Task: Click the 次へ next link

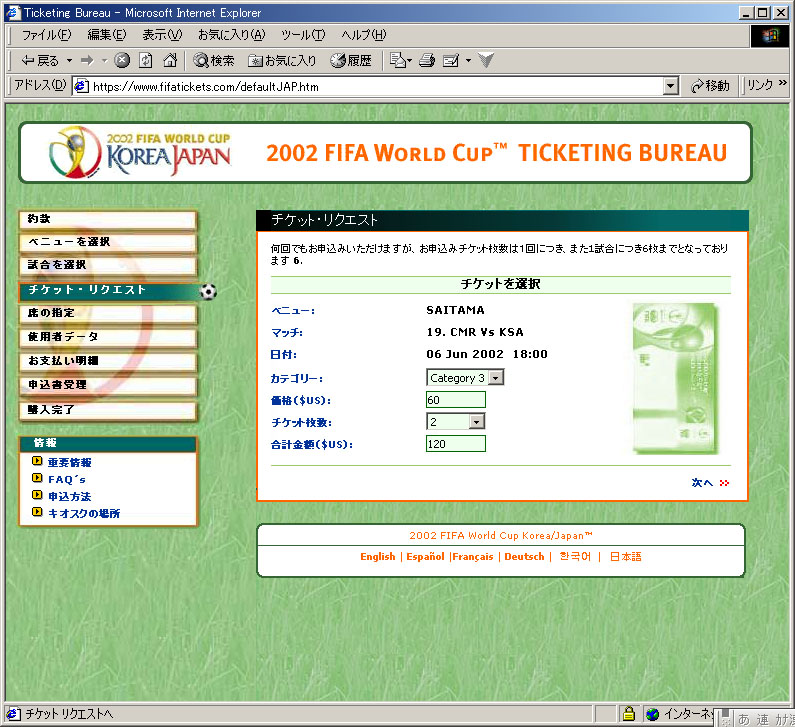Action: (702, 483)
